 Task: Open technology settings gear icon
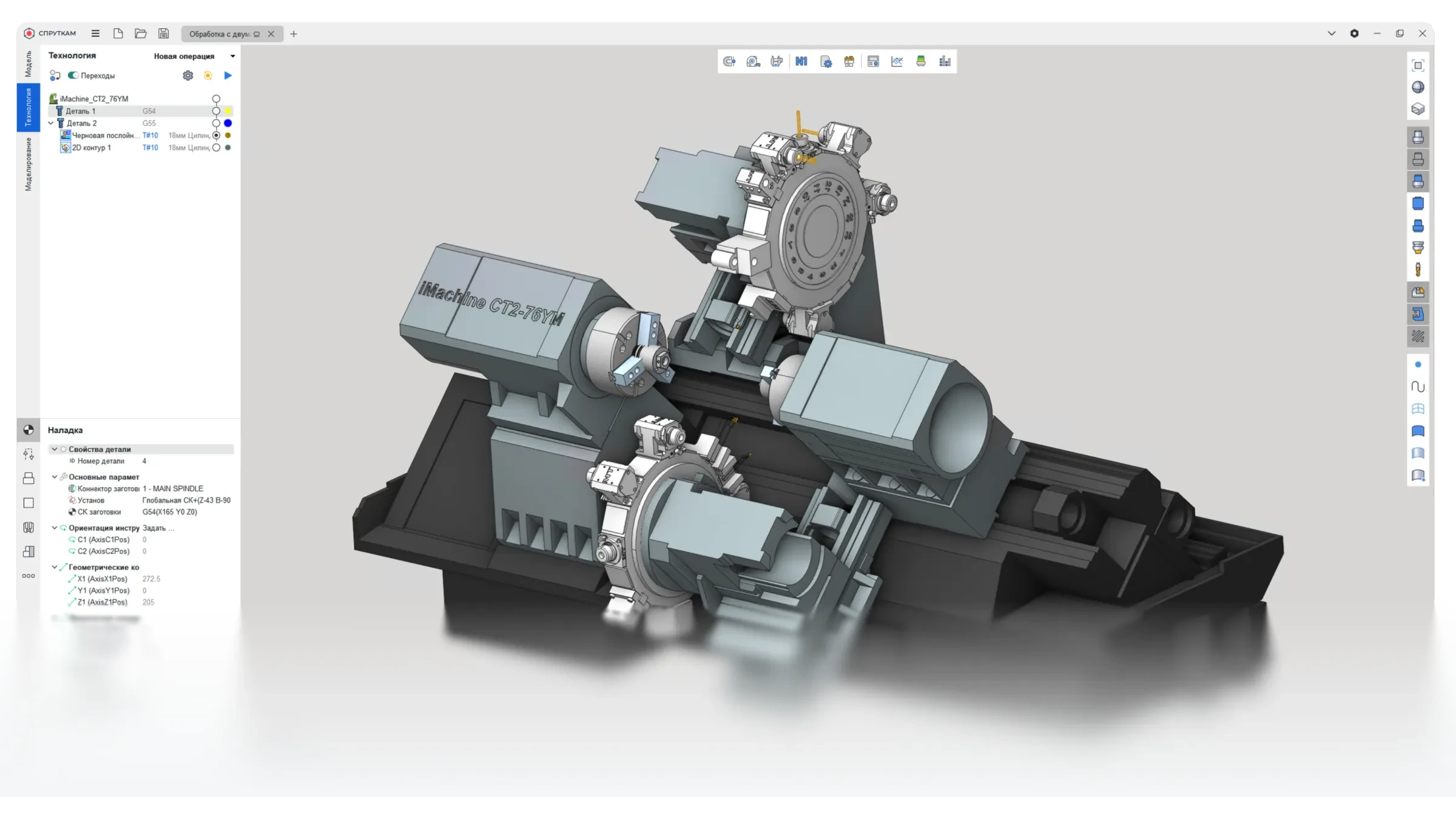188,75
